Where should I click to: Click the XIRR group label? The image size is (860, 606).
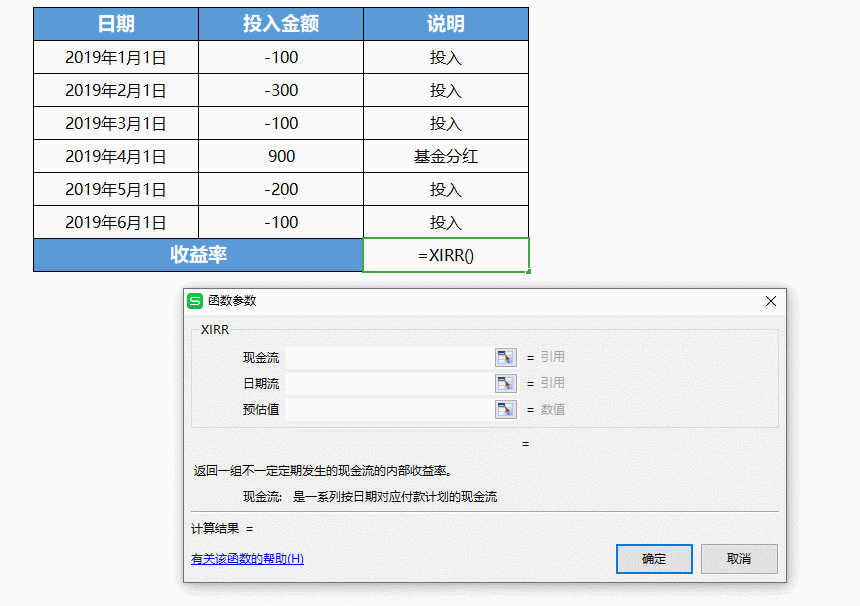(215, 330)
